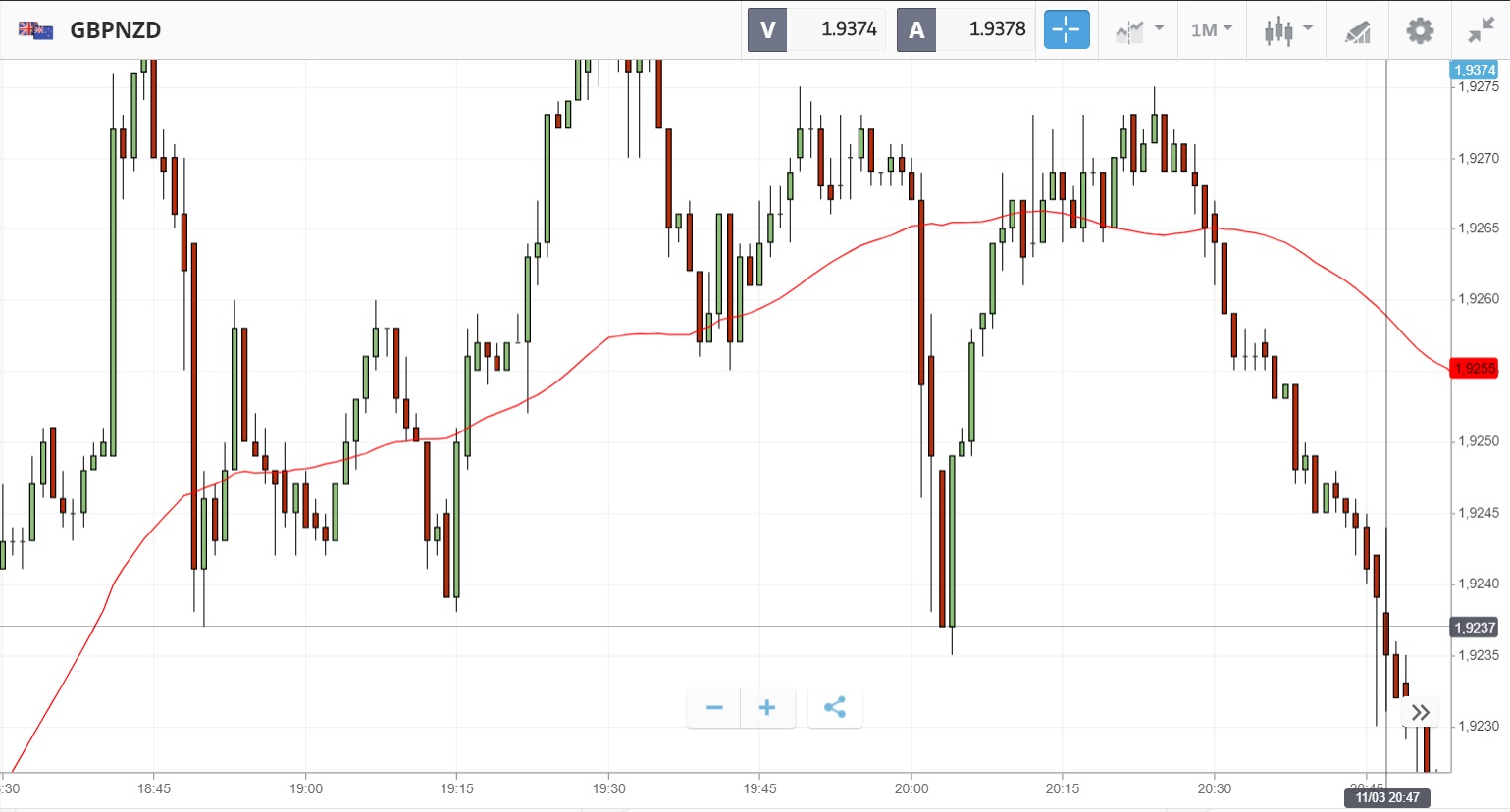This screenshot has height=812, width=1510.
Task: Click the 20:00 label on time axis
Action: point(911,788)
